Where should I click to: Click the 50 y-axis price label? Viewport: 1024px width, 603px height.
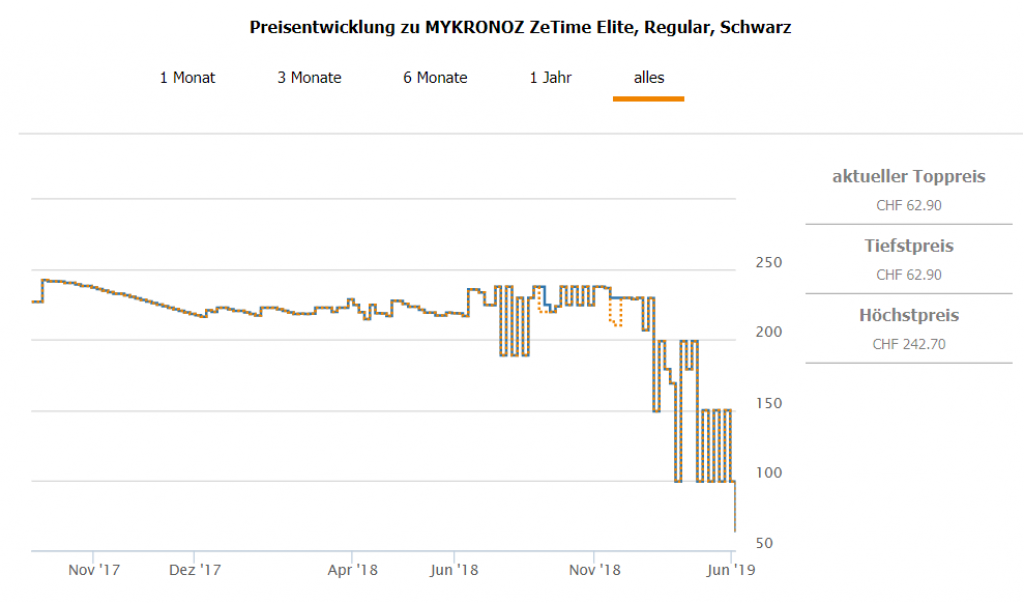(x=764, y=543)
